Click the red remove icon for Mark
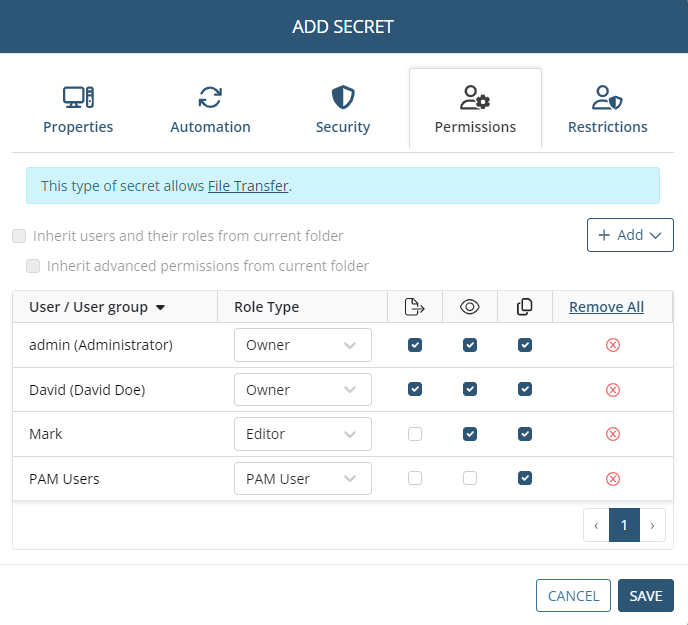Image resolution: width=688 pixels, height=625 pixels. pyautogui.click(x=613, y=434)
